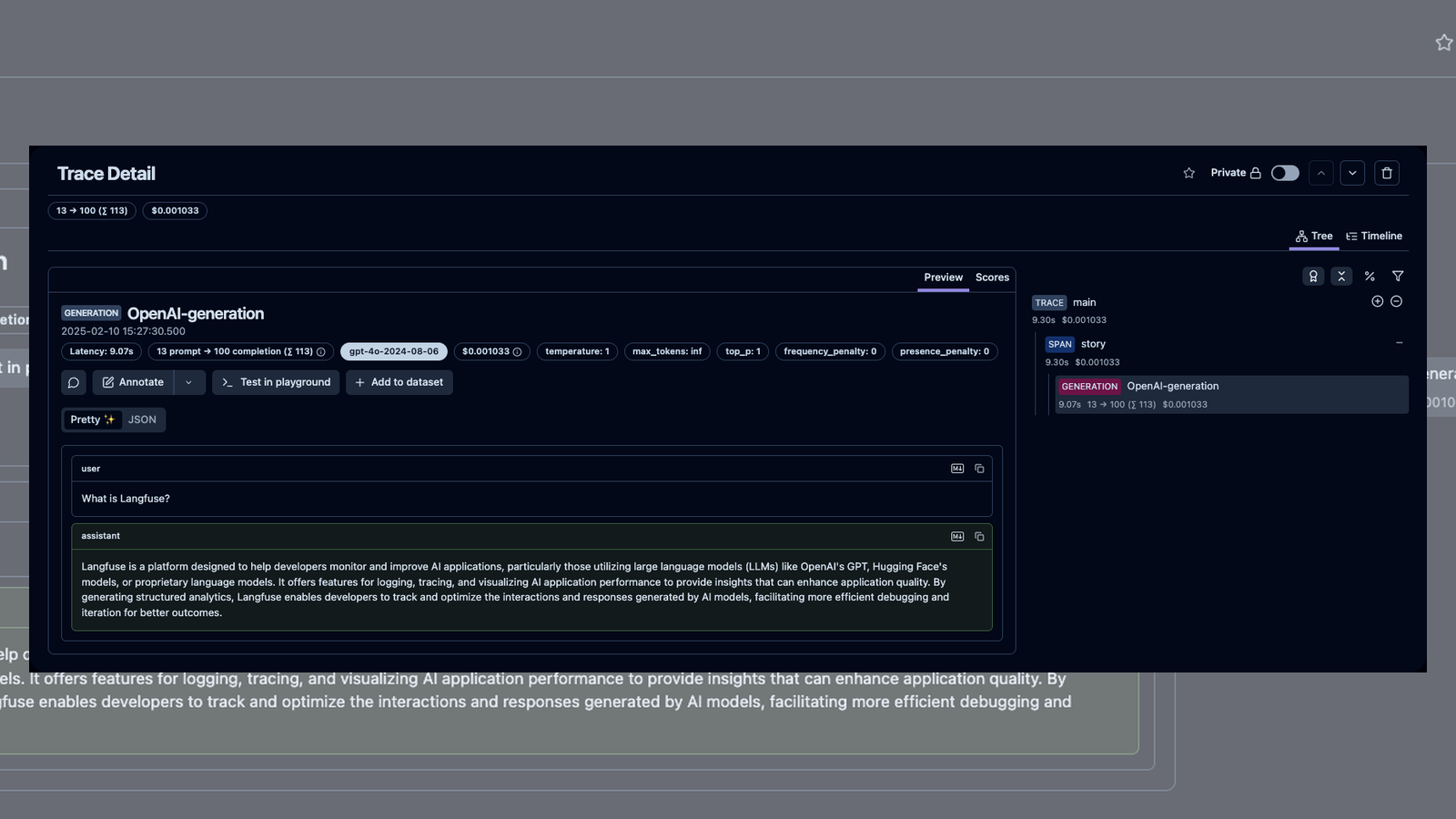Select the story span row in tree

click(x=1225, y=352)
